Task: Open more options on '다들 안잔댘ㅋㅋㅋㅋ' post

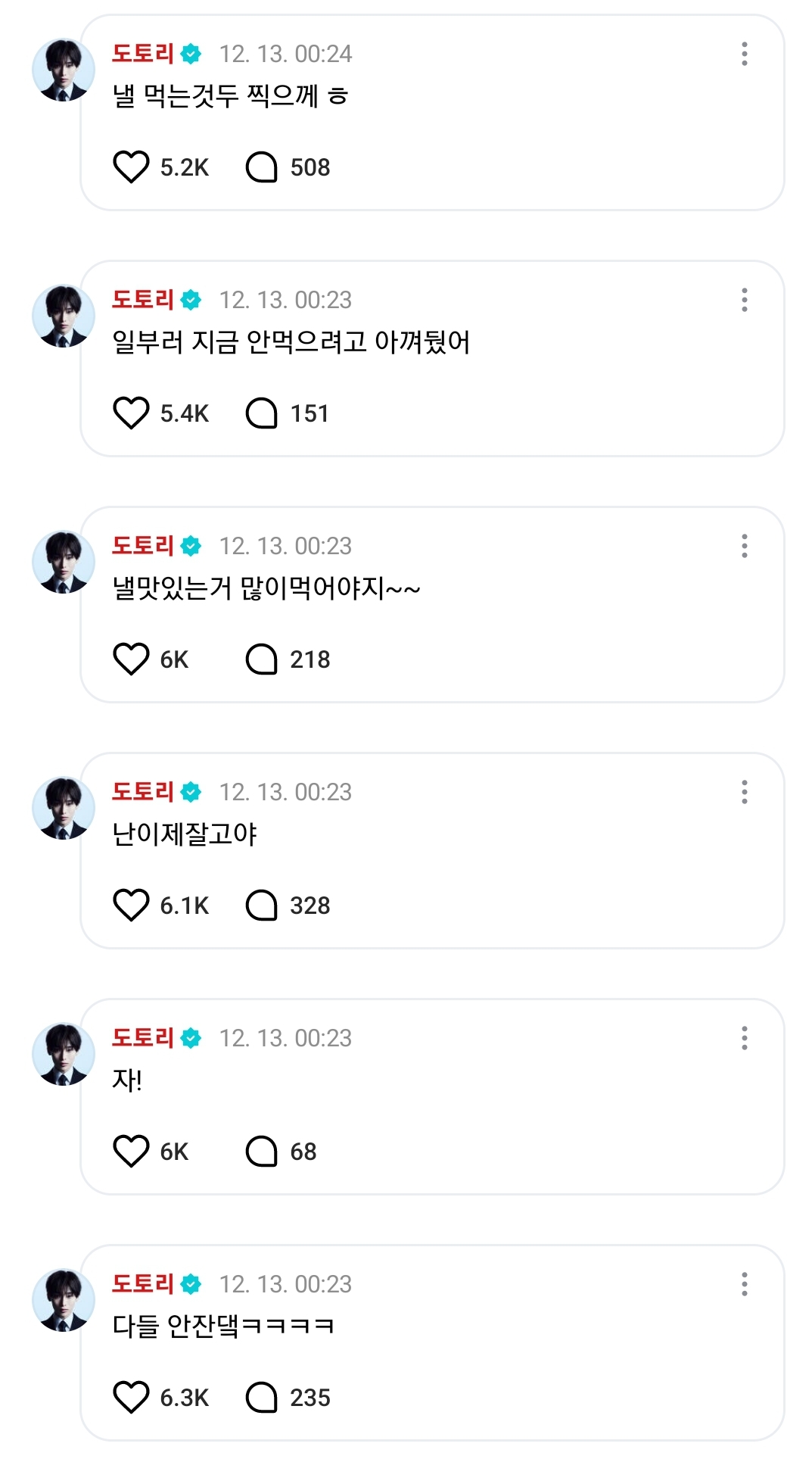Action: pos(745,1284)
